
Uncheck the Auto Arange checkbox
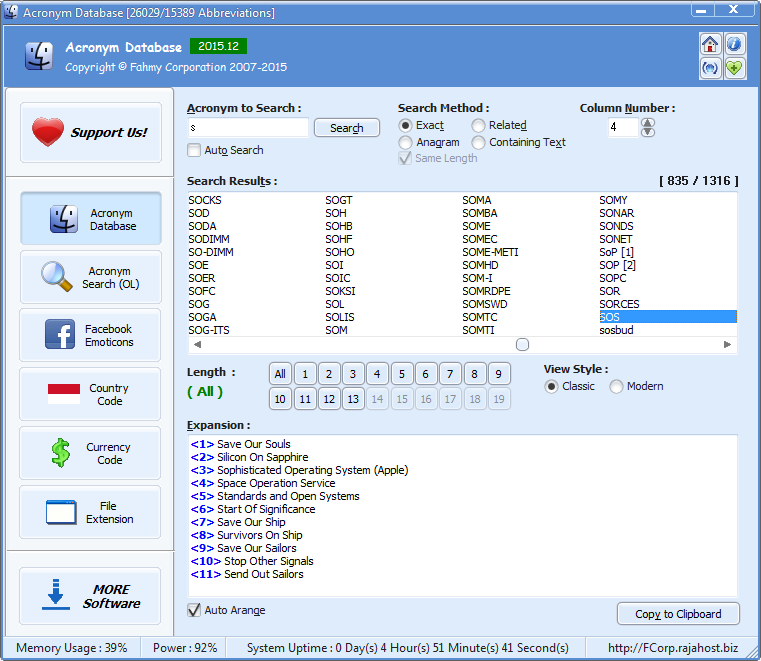pyautogui.click(x=194, y=610)
